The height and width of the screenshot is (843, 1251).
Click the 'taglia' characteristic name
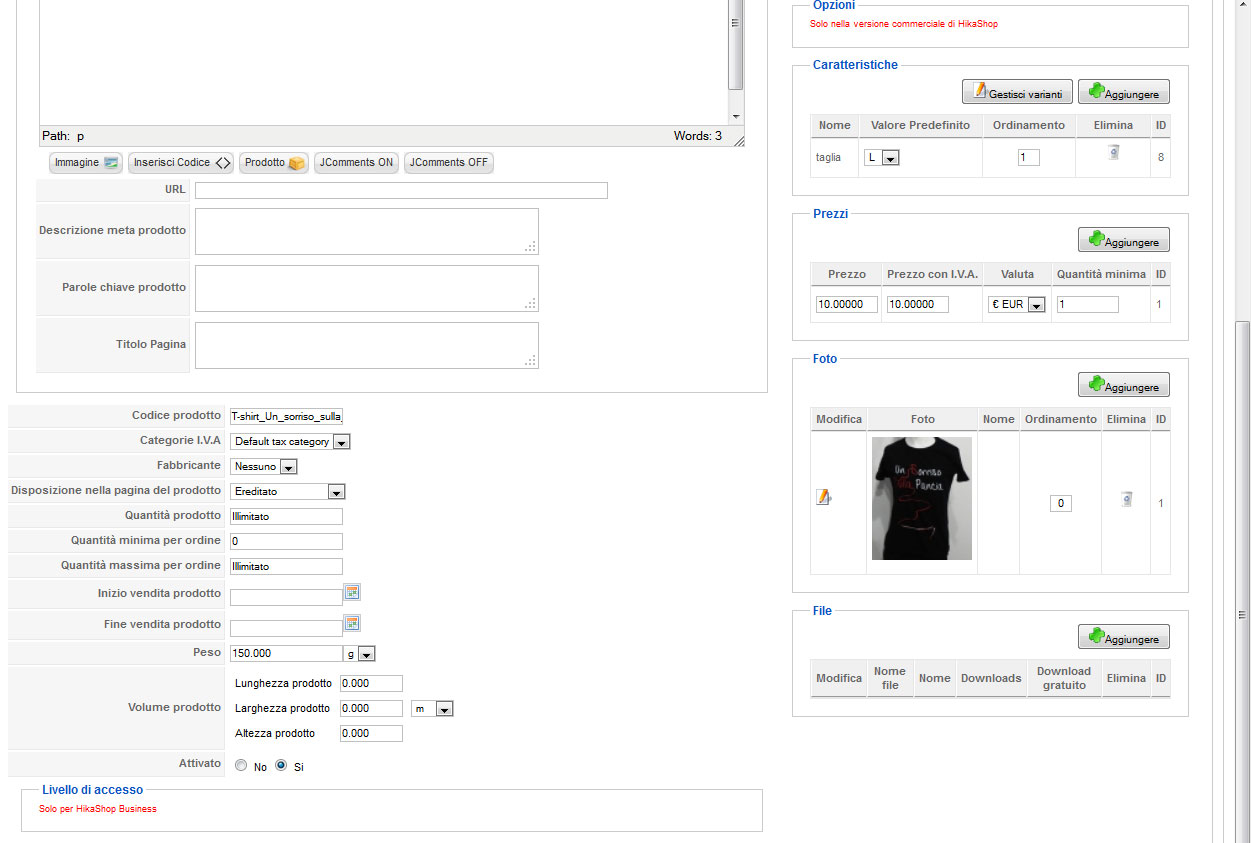pos(829,158)
